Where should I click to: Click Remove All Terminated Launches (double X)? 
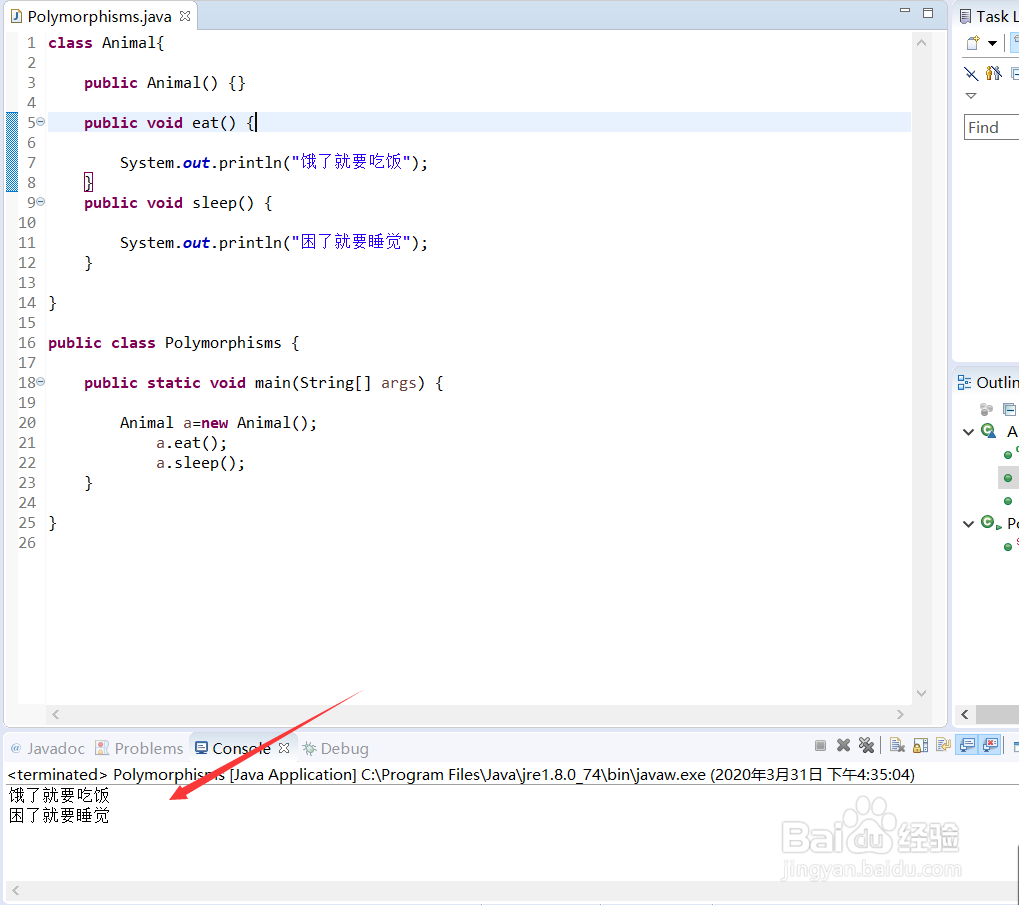(866, 746)
